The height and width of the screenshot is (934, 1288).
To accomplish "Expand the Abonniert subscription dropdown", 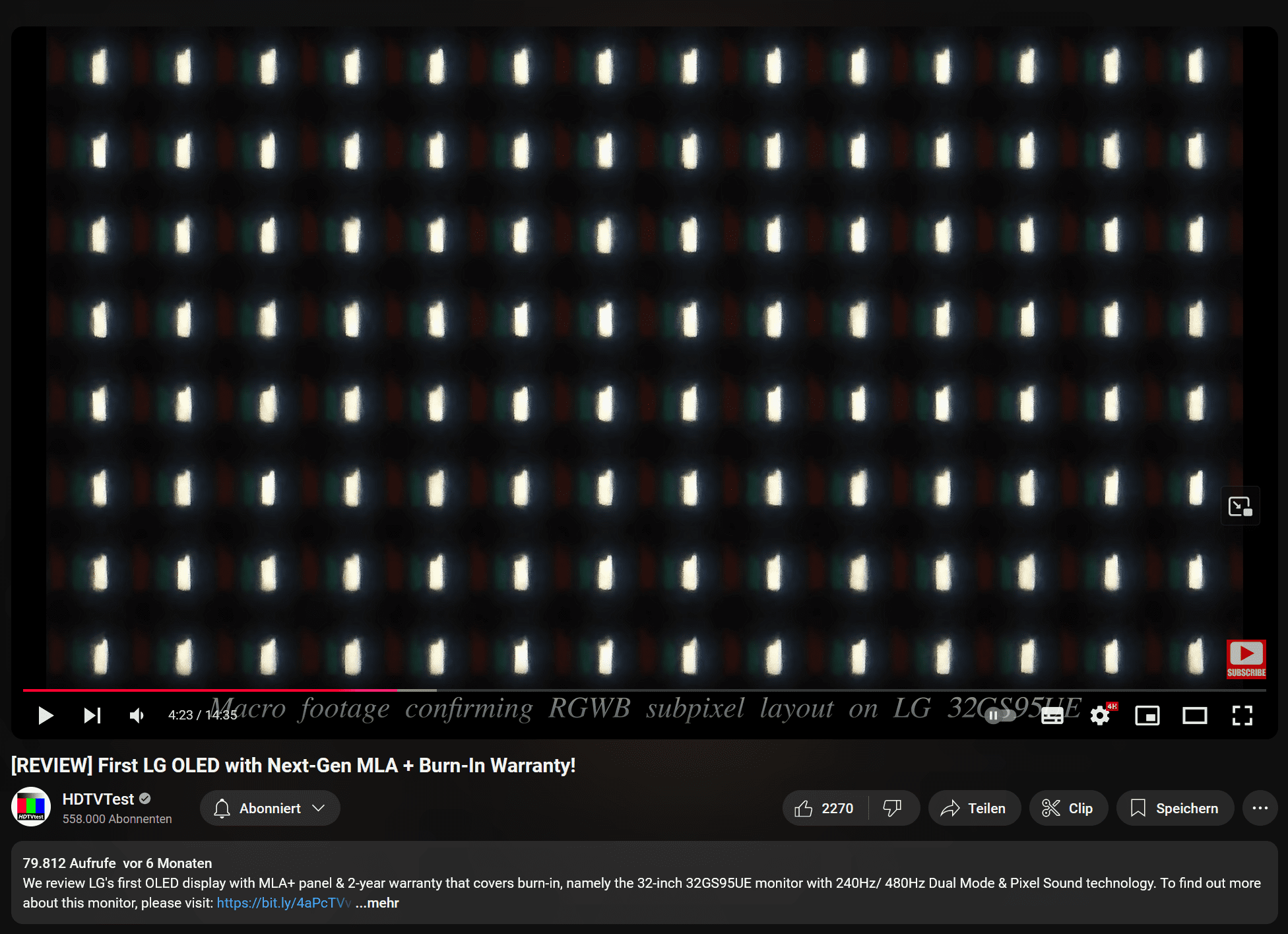I will pyautogui.click(x=270, y=808).
